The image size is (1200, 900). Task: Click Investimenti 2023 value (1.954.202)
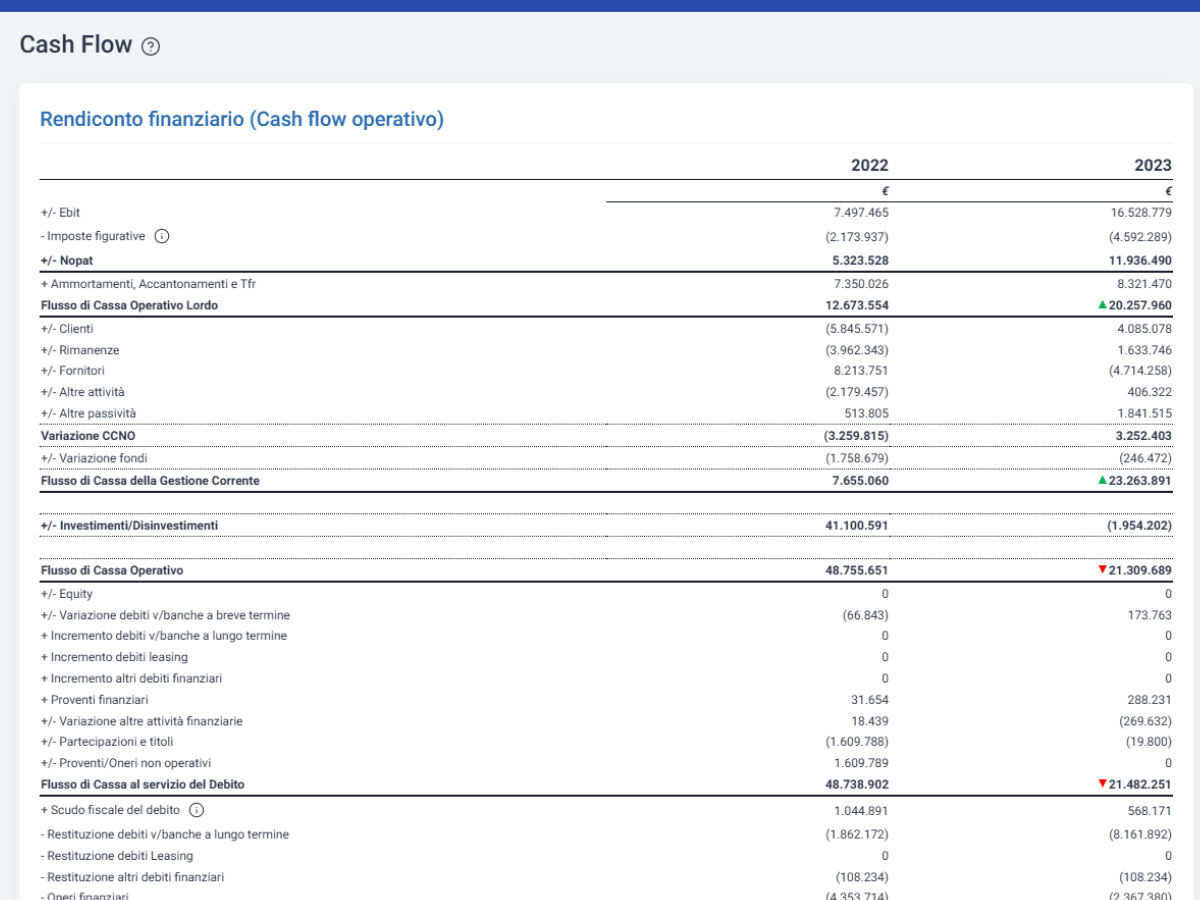[1139, 525]
